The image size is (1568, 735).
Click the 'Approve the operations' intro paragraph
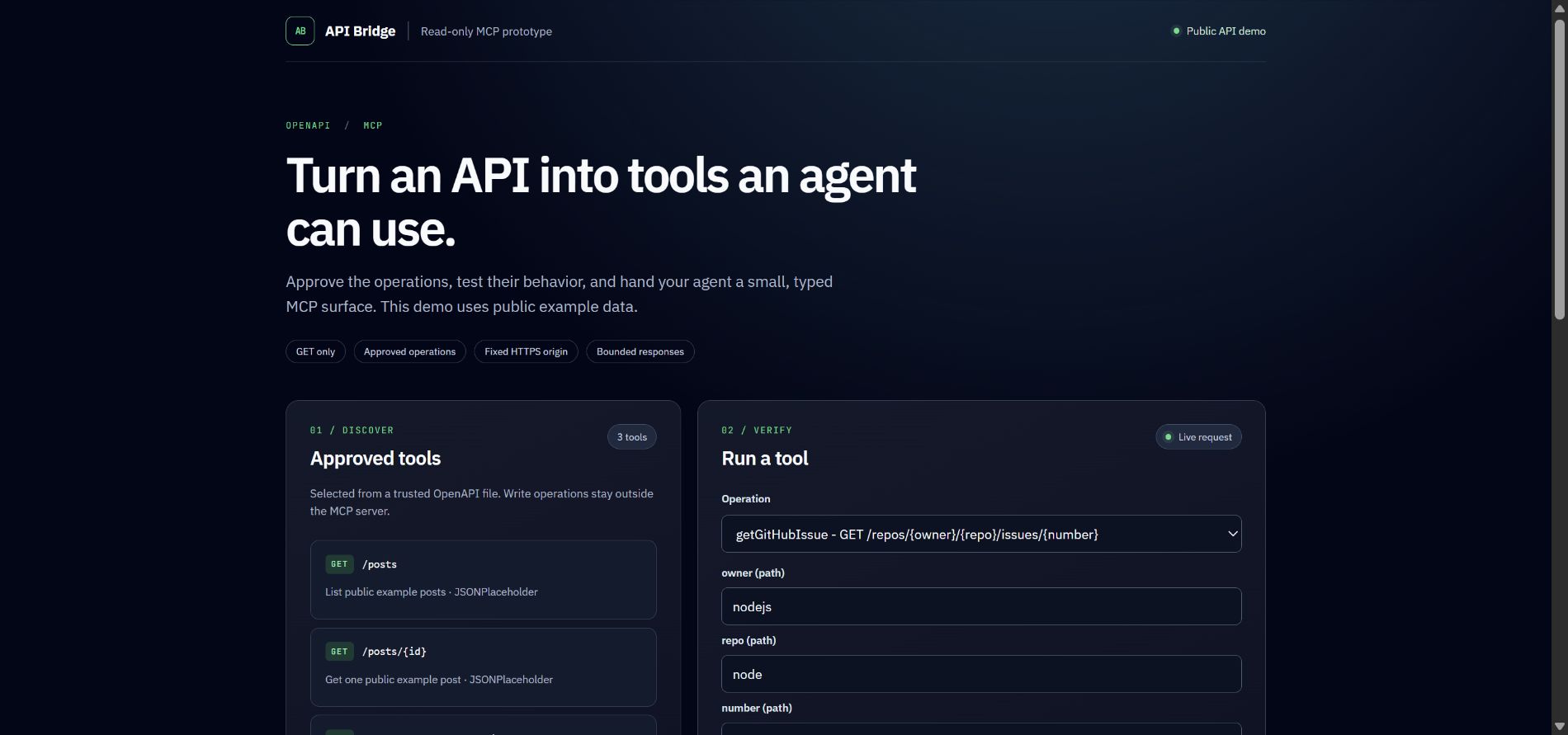(x=559, y=294)
